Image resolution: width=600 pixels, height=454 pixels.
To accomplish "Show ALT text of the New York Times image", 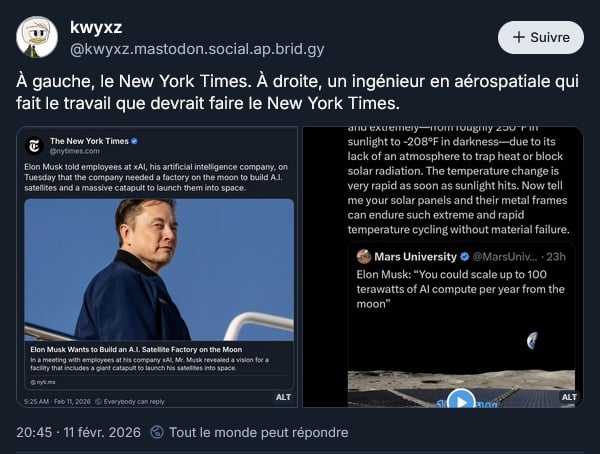I will point(283,397).
